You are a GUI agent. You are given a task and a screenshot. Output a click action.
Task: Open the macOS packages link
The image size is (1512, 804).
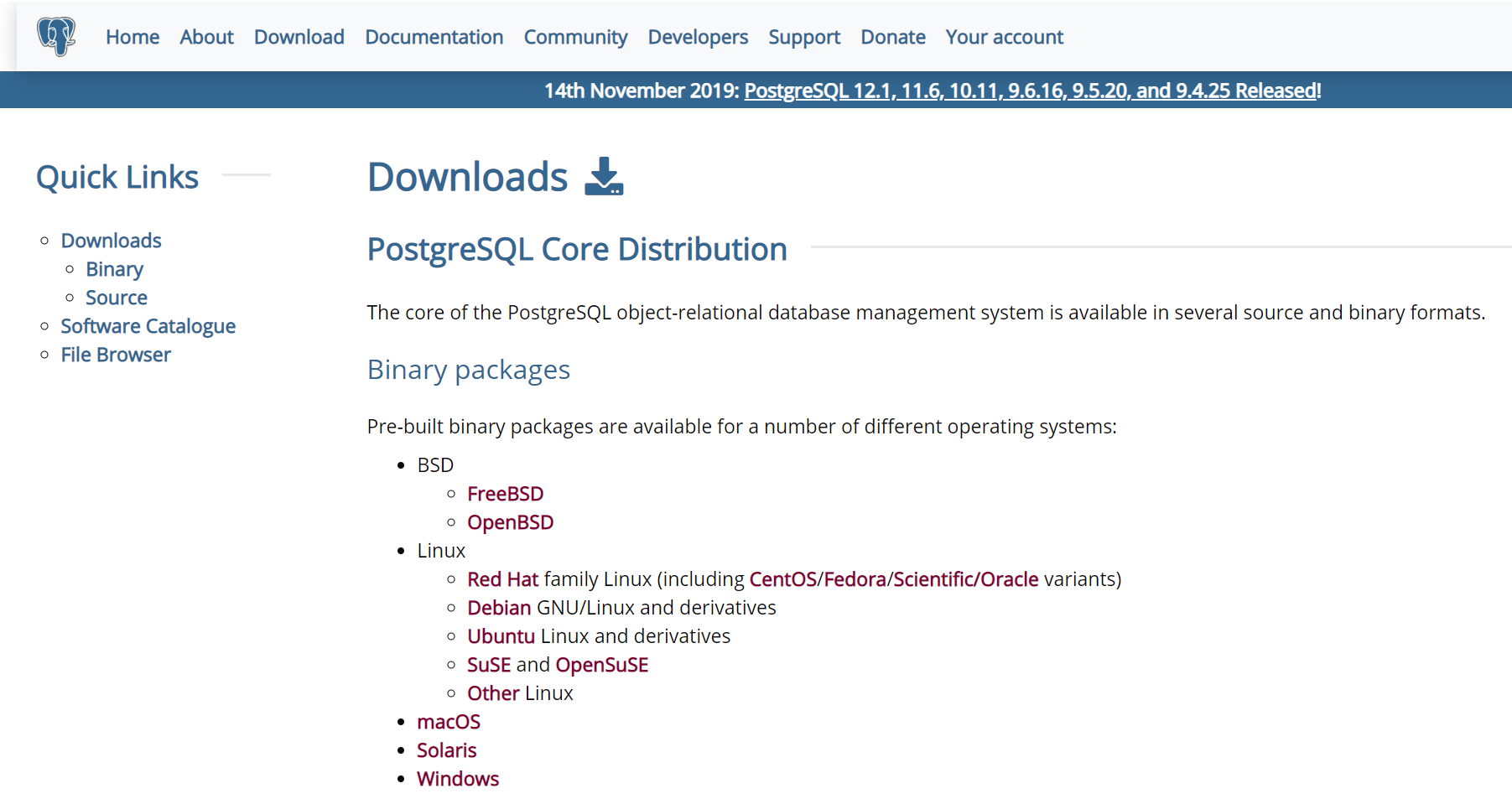(x=449, y=722)
